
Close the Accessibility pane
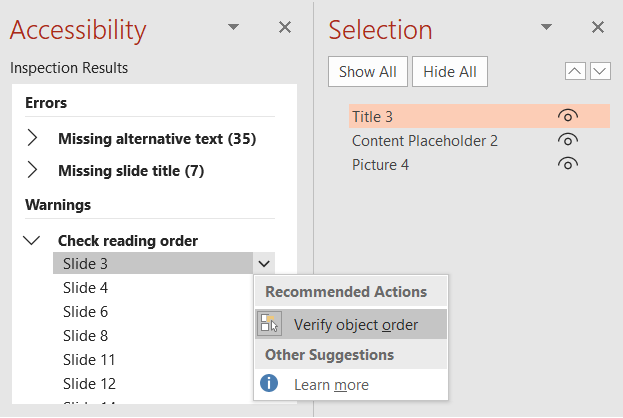pos(285,27)
